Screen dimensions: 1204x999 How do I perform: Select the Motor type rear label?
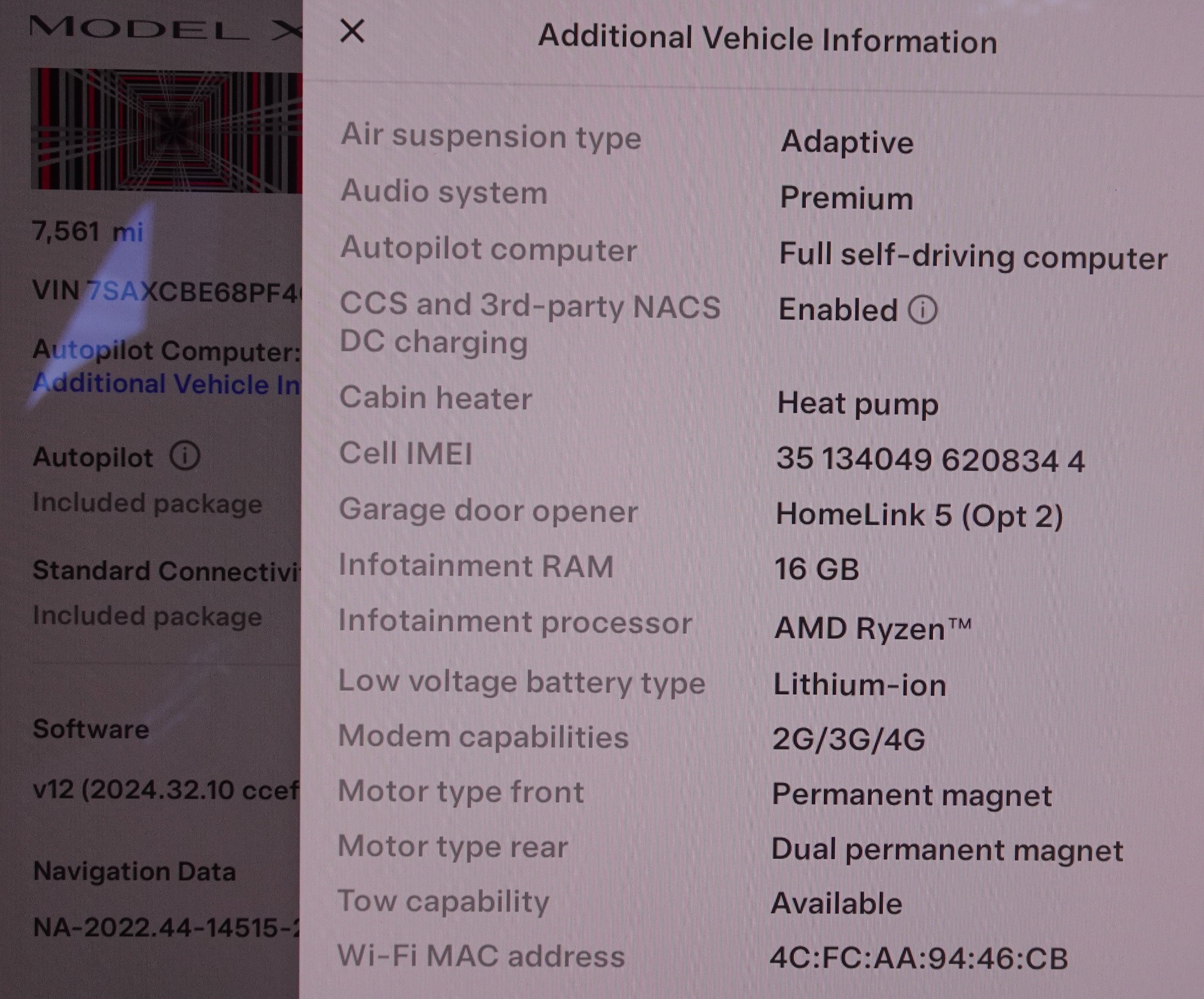453,847
